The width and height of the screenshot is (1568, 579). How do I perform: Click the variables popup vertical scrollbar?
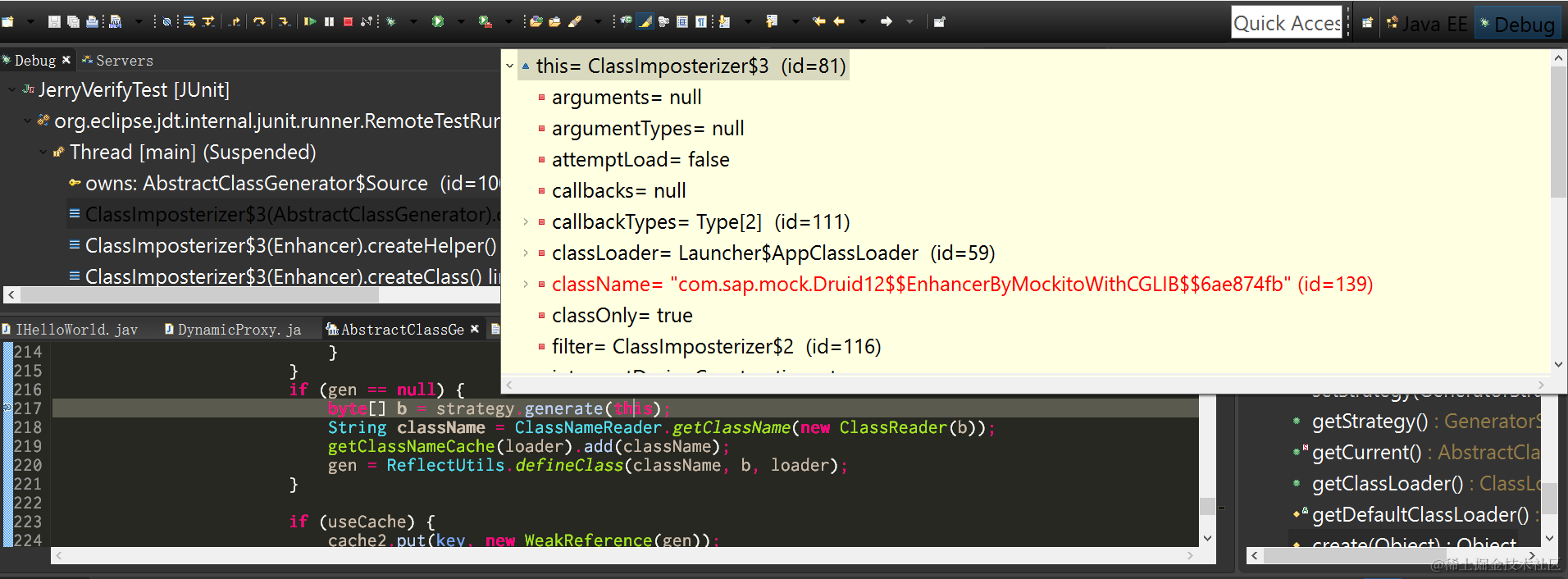[1558, 131]
